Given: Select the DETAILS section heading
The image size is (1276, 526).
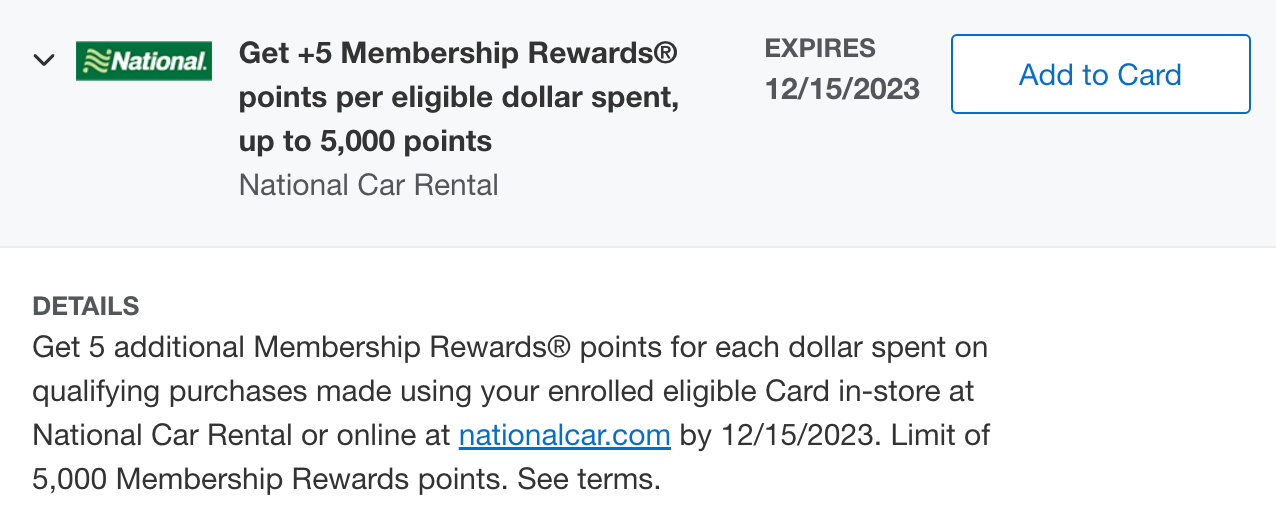Looking at the screenshot, I should click(86, 306).
